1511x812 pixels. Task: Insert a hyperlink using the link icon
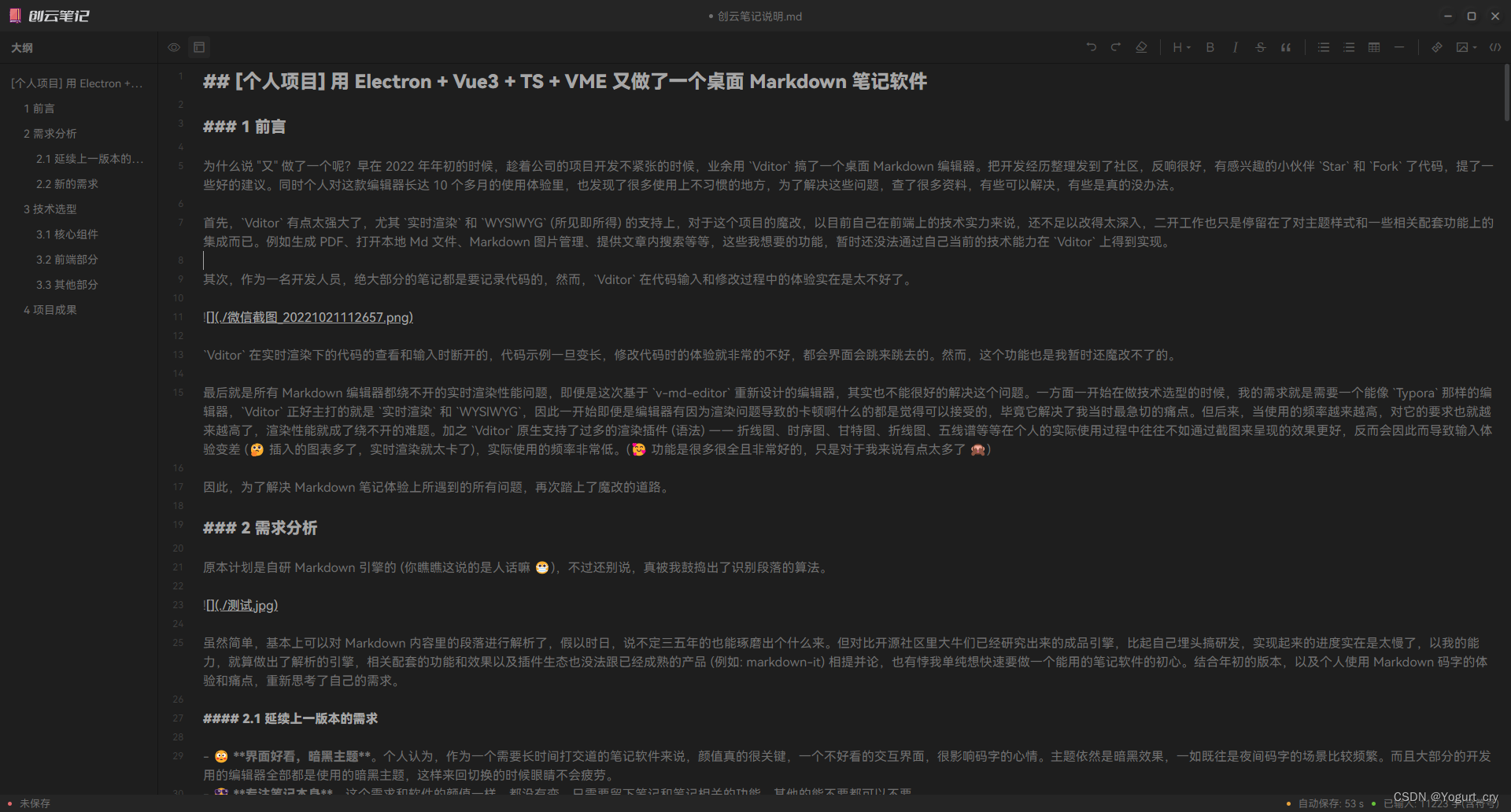tap(1435, 47)
